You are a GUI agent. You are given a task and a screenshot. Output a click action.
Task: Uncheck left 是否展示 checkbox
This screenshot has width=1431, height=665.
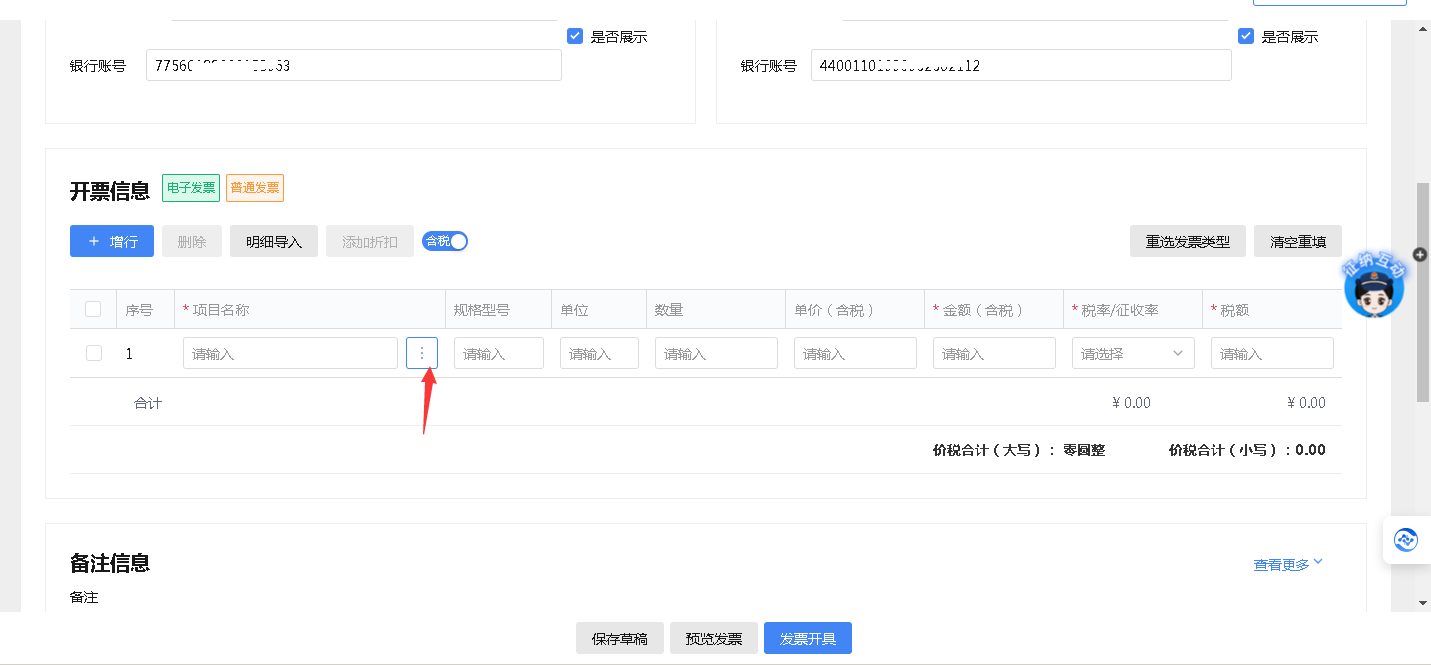click(575, 36)
